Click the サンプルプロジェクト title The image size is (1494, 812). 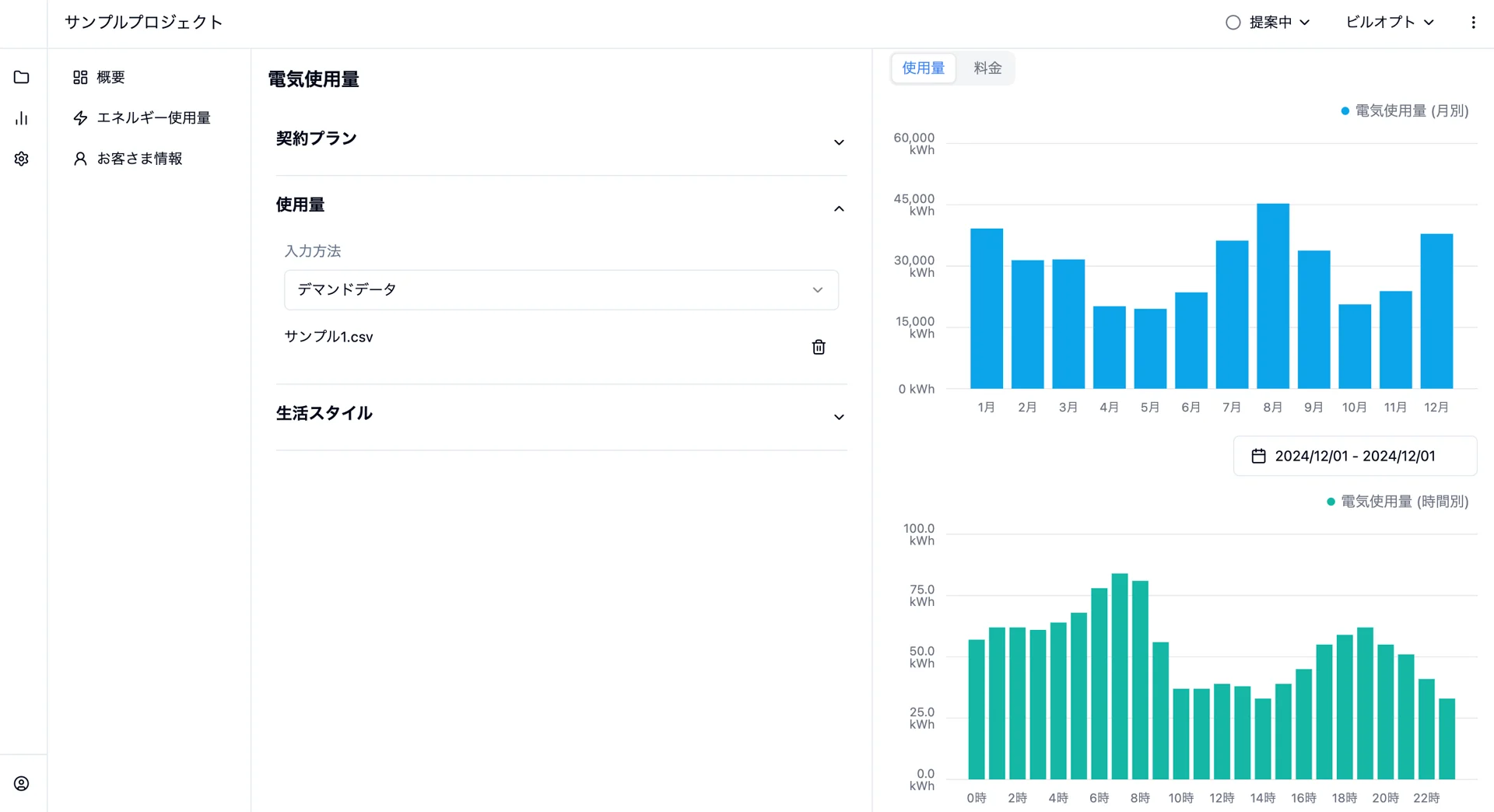tap(144, 23)
